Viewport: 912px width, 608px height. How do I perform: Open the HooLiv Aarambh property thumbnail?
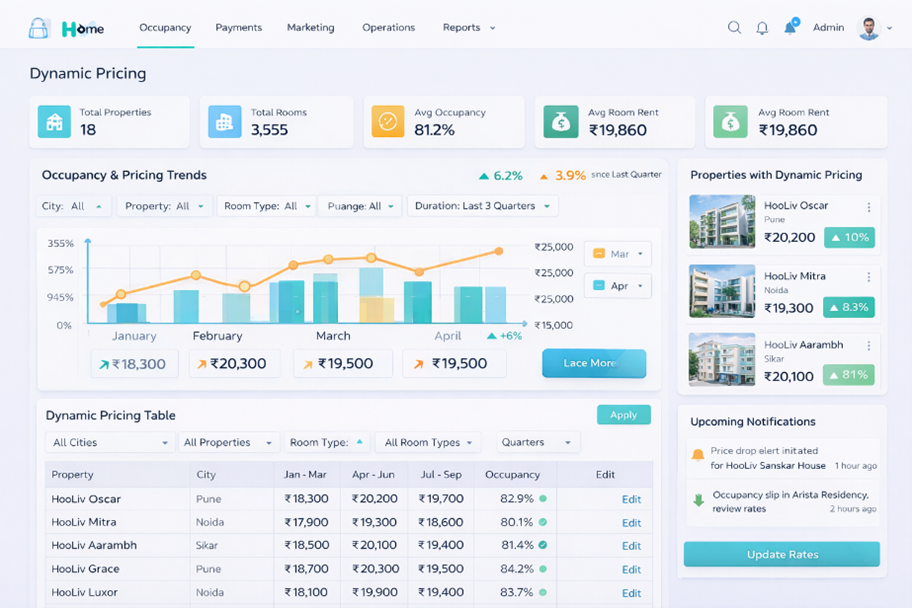[x=722, y=360]
